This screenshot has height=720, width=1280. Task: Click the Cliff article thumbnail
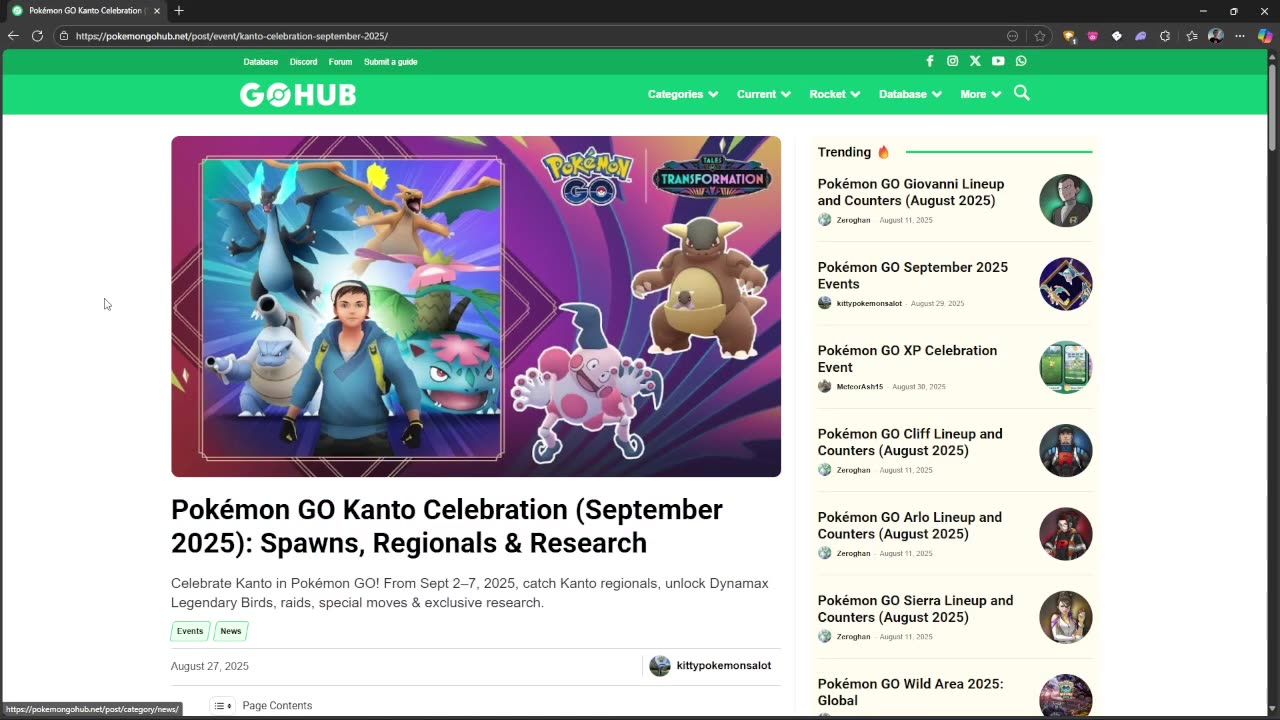(1066, 451)
